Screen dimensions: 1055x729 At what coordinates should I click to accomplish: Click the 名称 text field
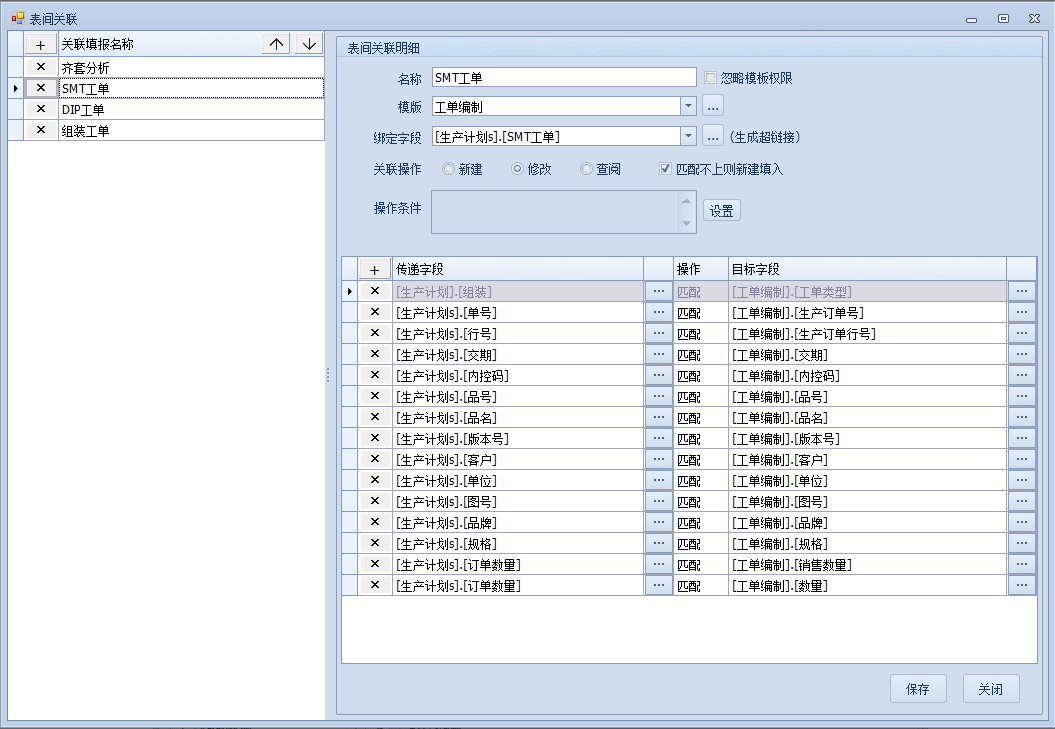(563, 78)
